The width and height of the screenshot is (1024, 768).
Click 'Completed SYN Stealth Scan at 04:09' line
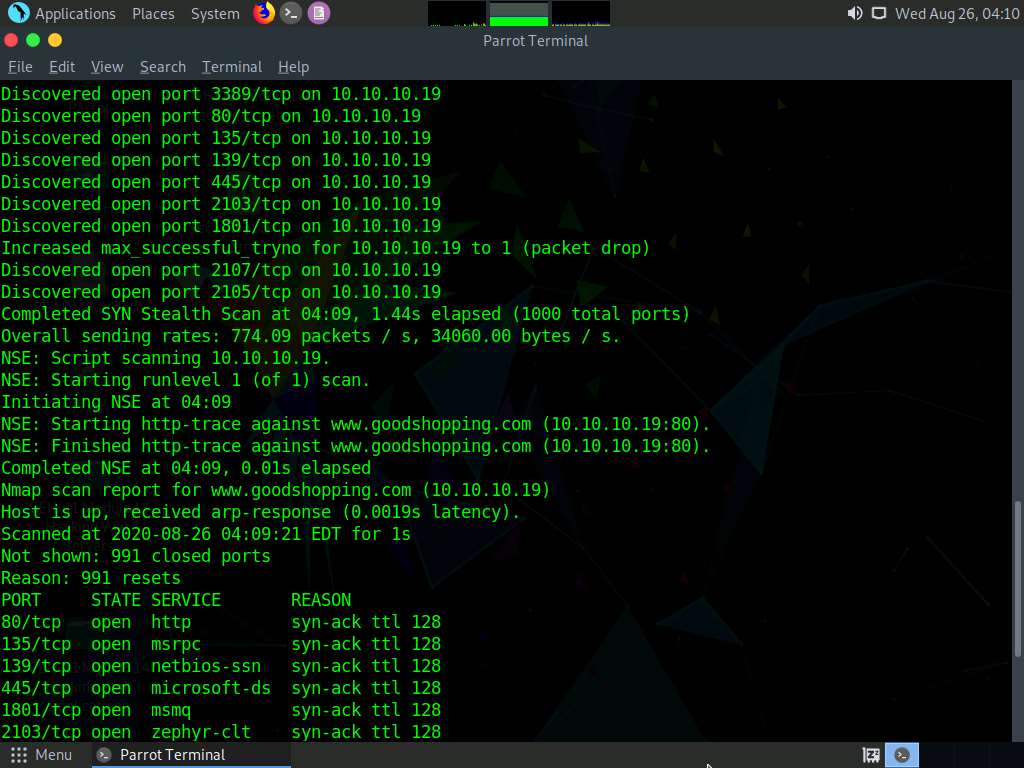(345, 314)
